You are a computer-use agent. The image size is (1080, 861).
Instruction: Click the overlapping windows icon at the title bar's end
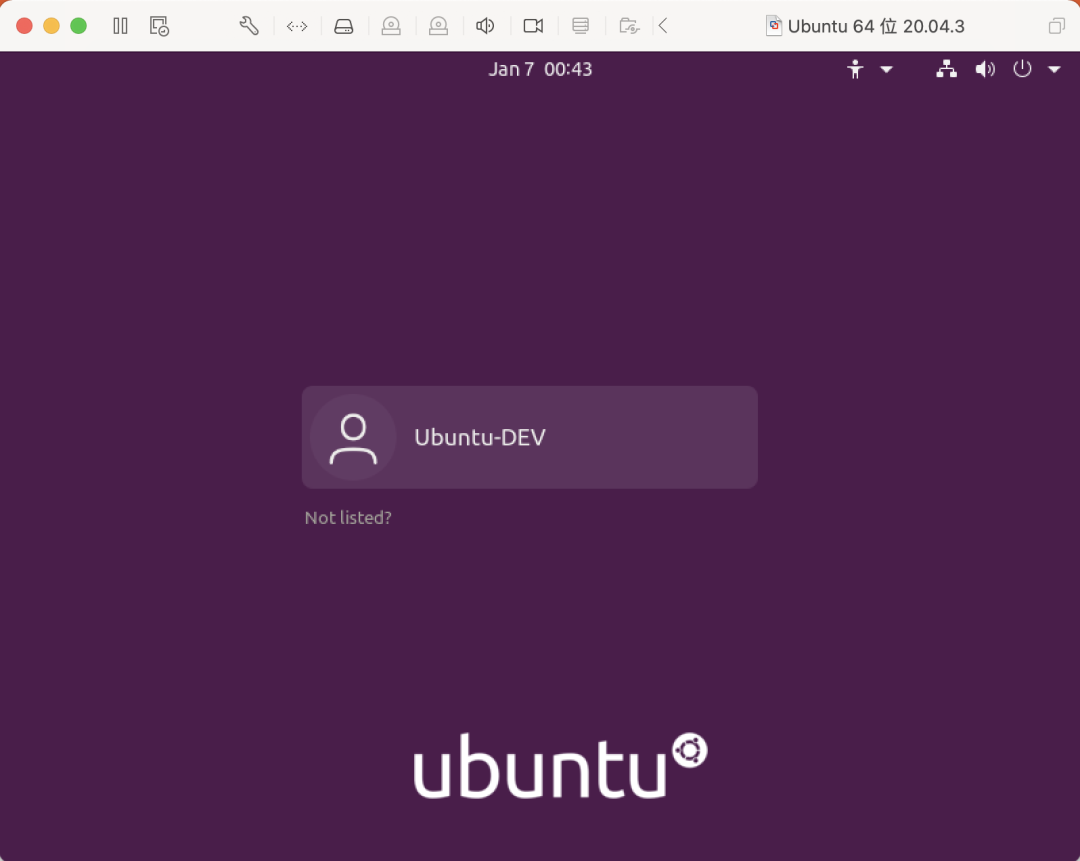coord(1056,26)
